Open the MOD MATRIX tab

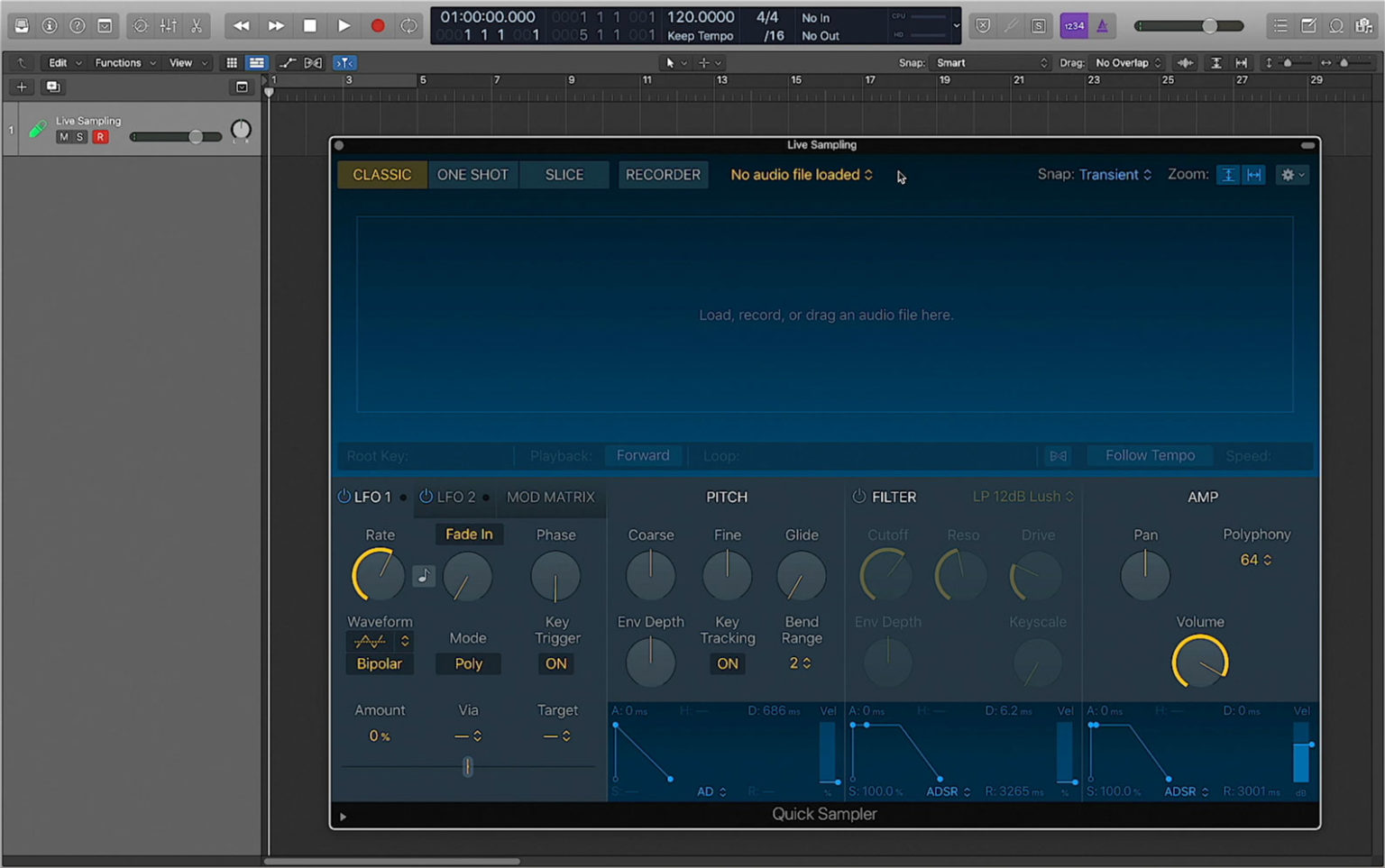coord(550,497)
